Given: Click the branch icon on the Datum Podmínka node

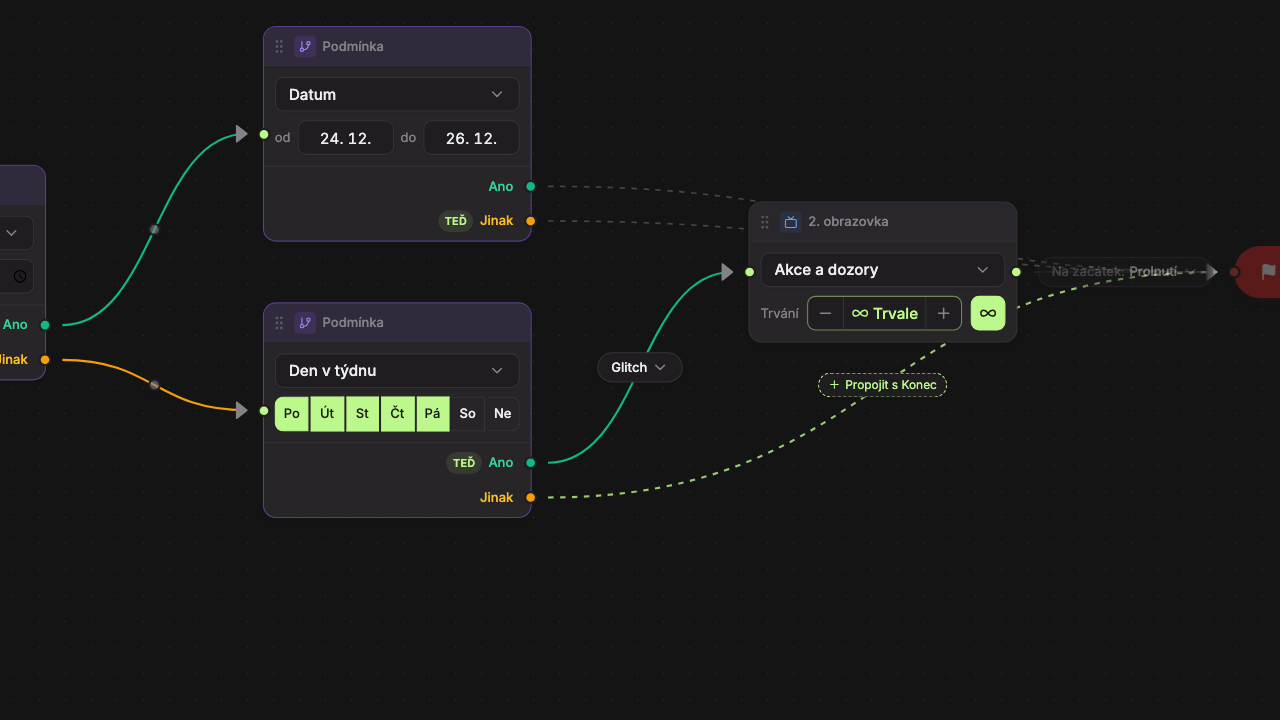Looking at the screenshot, I should click(305, 46).
